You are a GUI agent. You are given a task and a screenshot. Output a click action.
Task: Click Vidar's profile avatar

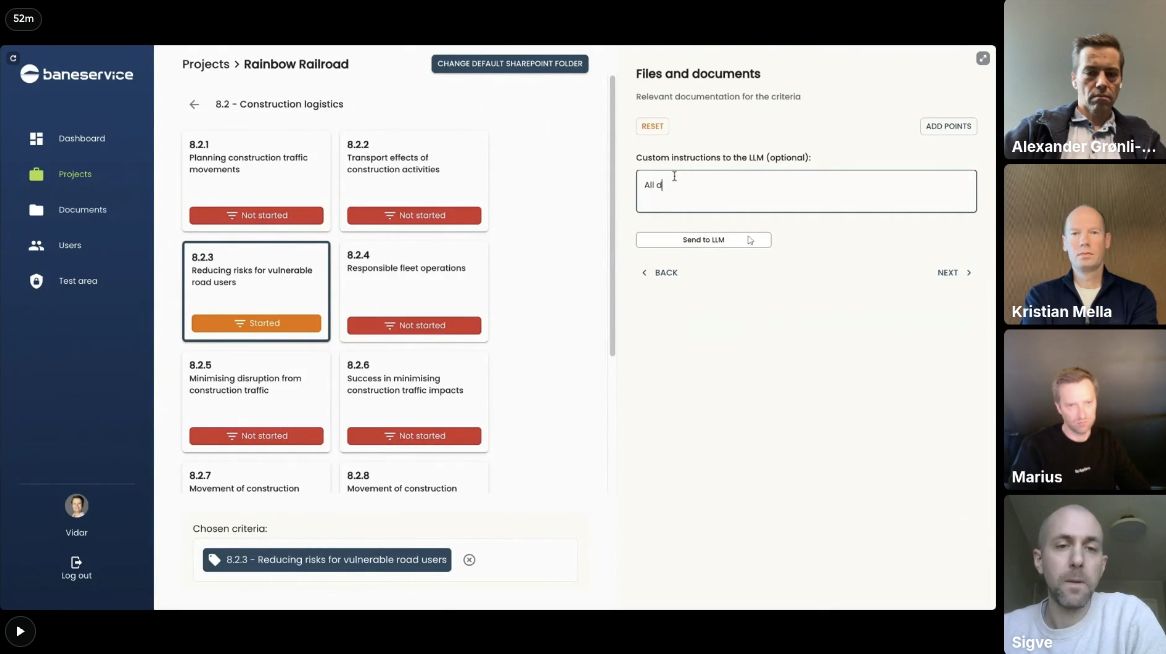pos(77,506)
